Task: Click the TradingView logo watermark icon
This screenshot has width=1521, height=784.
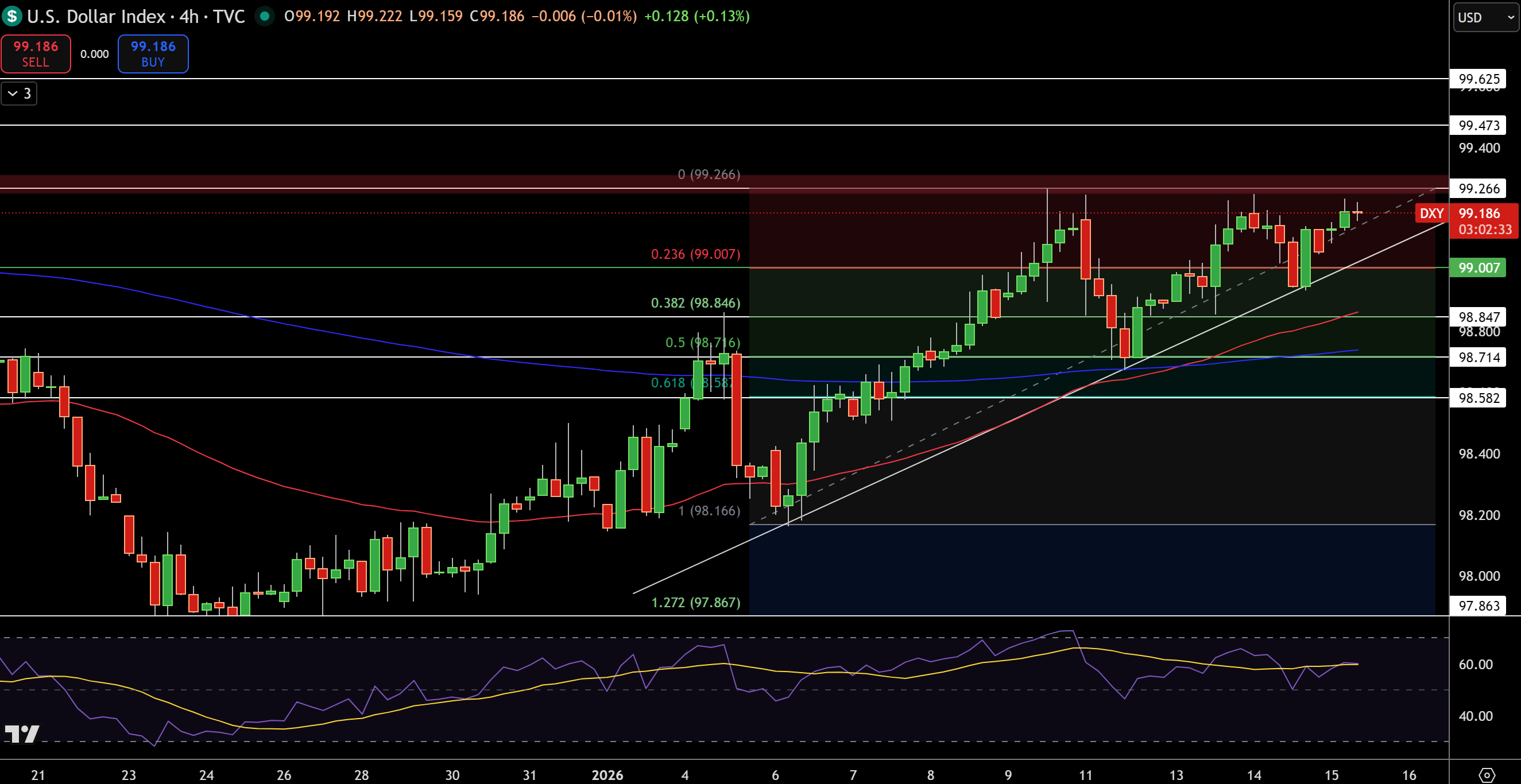Action: point(22,734)
